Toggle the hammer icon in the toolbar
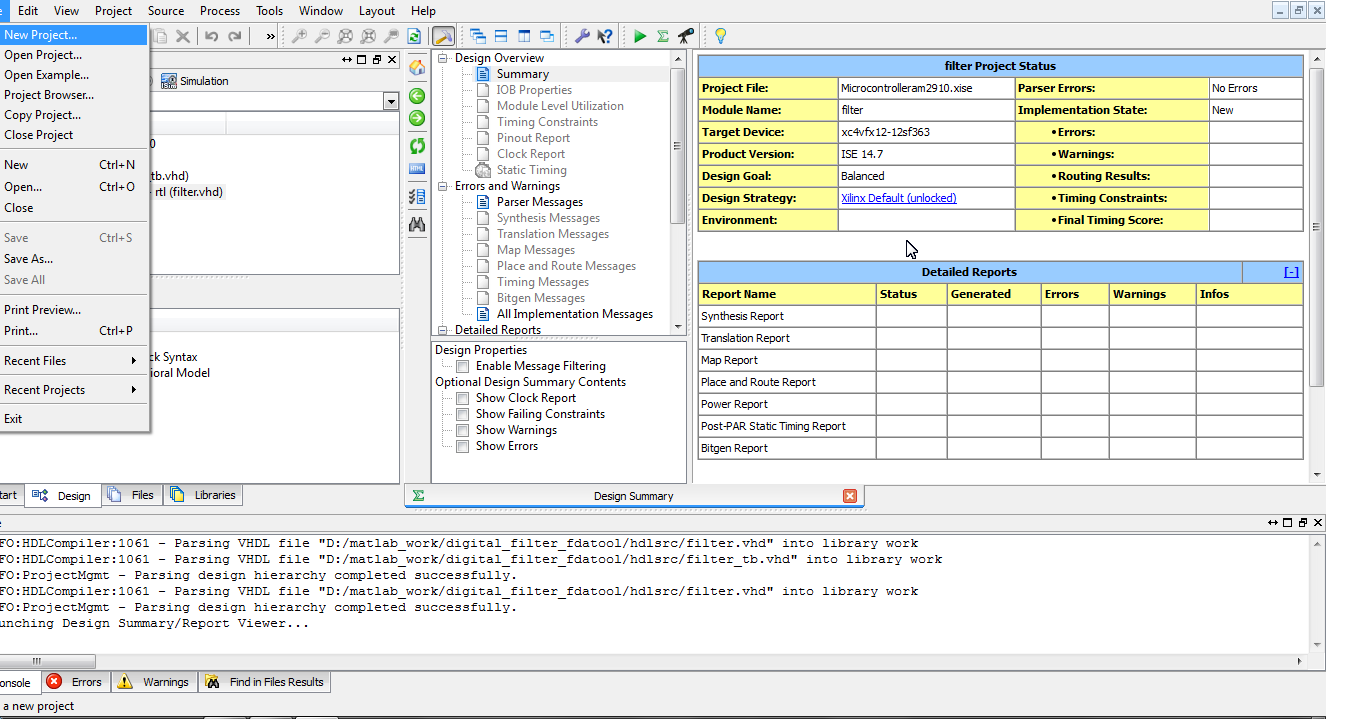 pyautogui.click(x=443, y=36)
